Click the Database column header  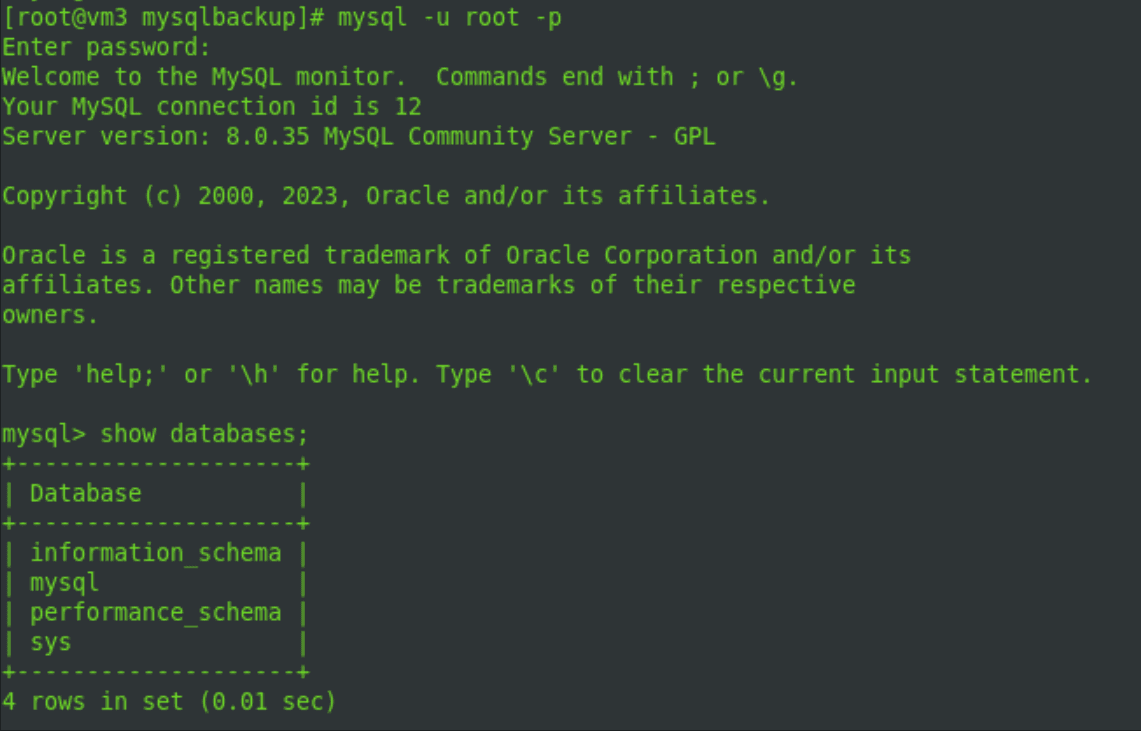tap(85, 493)
